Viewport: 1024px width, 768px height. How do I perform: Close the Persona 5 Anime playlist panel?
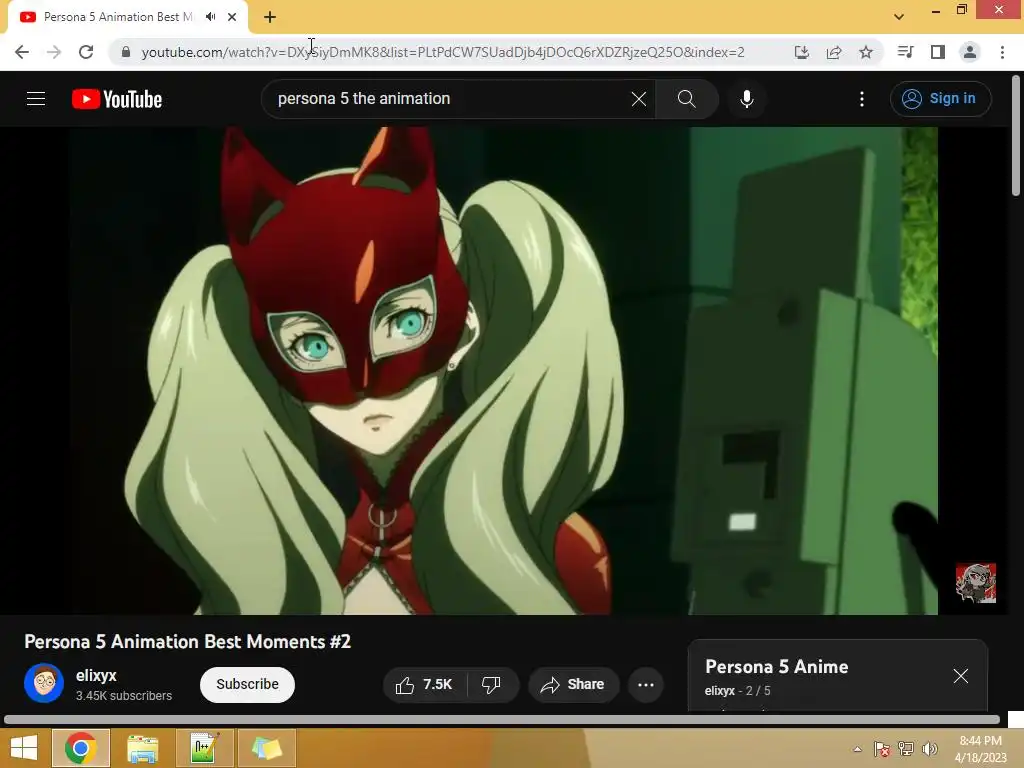961,676
